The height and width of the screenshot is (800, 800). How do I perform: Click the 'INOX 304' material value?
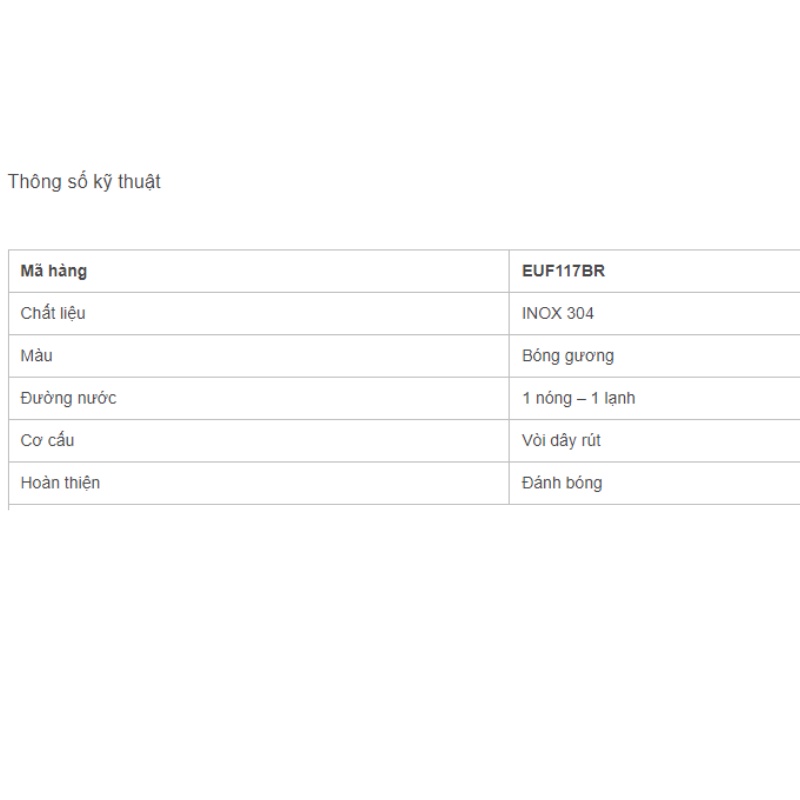coord(557,313)
